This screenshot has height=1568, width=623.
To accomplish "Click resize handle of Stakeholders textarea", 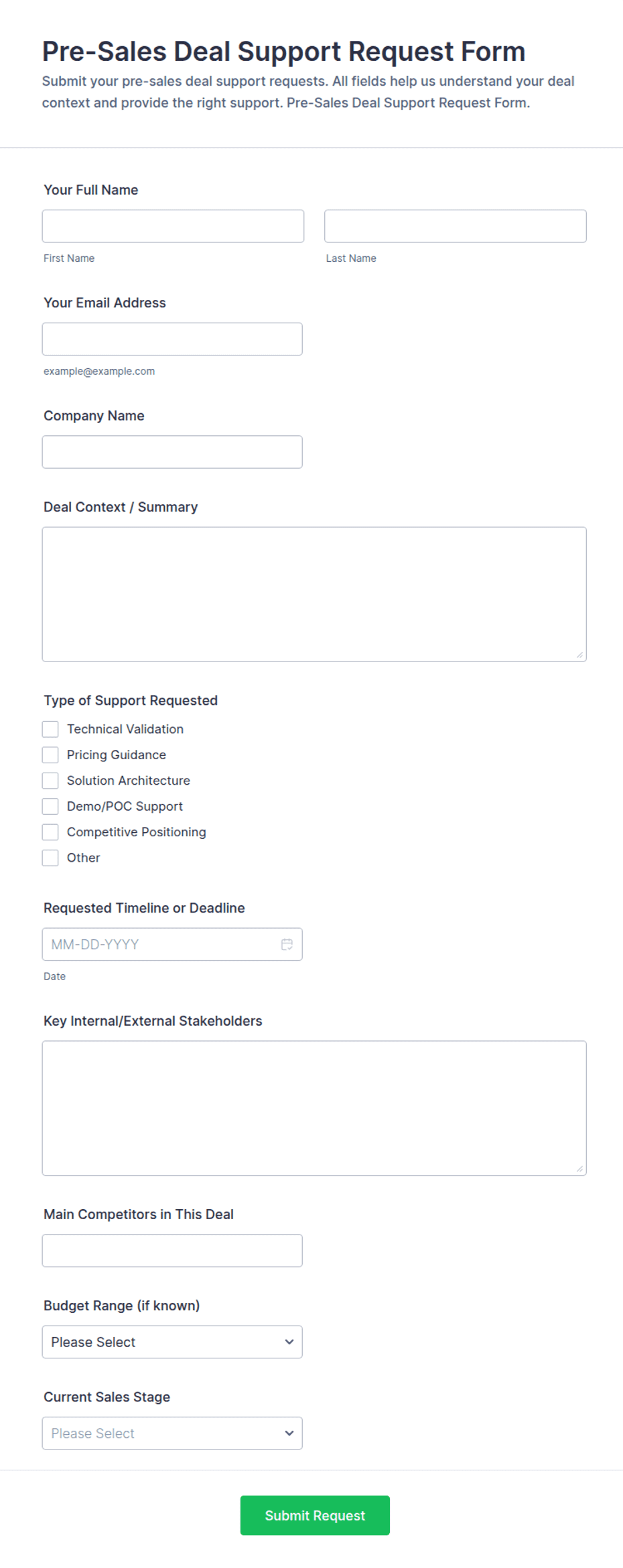I will point(579,1168).
